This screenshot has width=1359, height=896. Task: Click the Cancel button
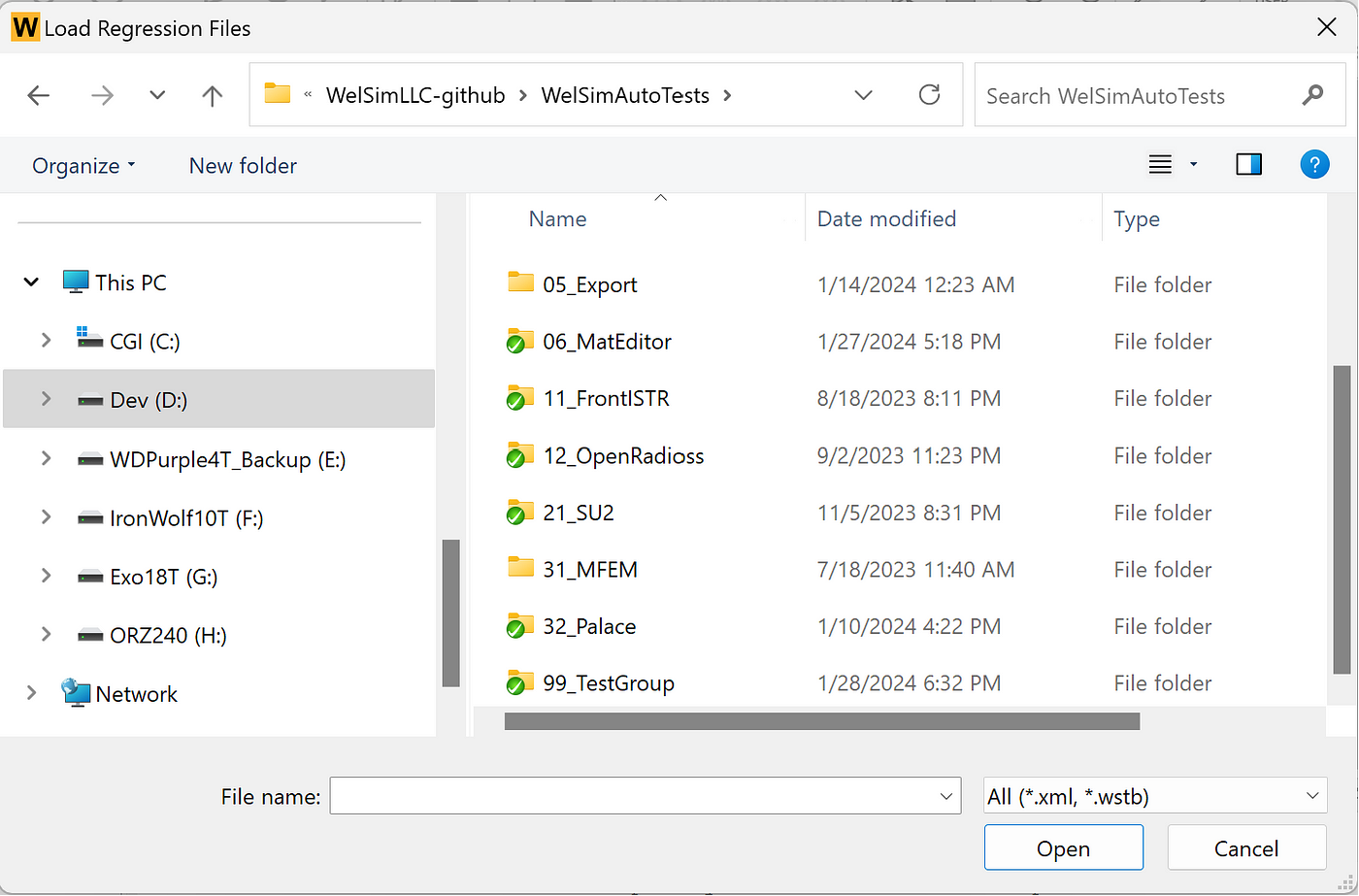pos(1246,847)
